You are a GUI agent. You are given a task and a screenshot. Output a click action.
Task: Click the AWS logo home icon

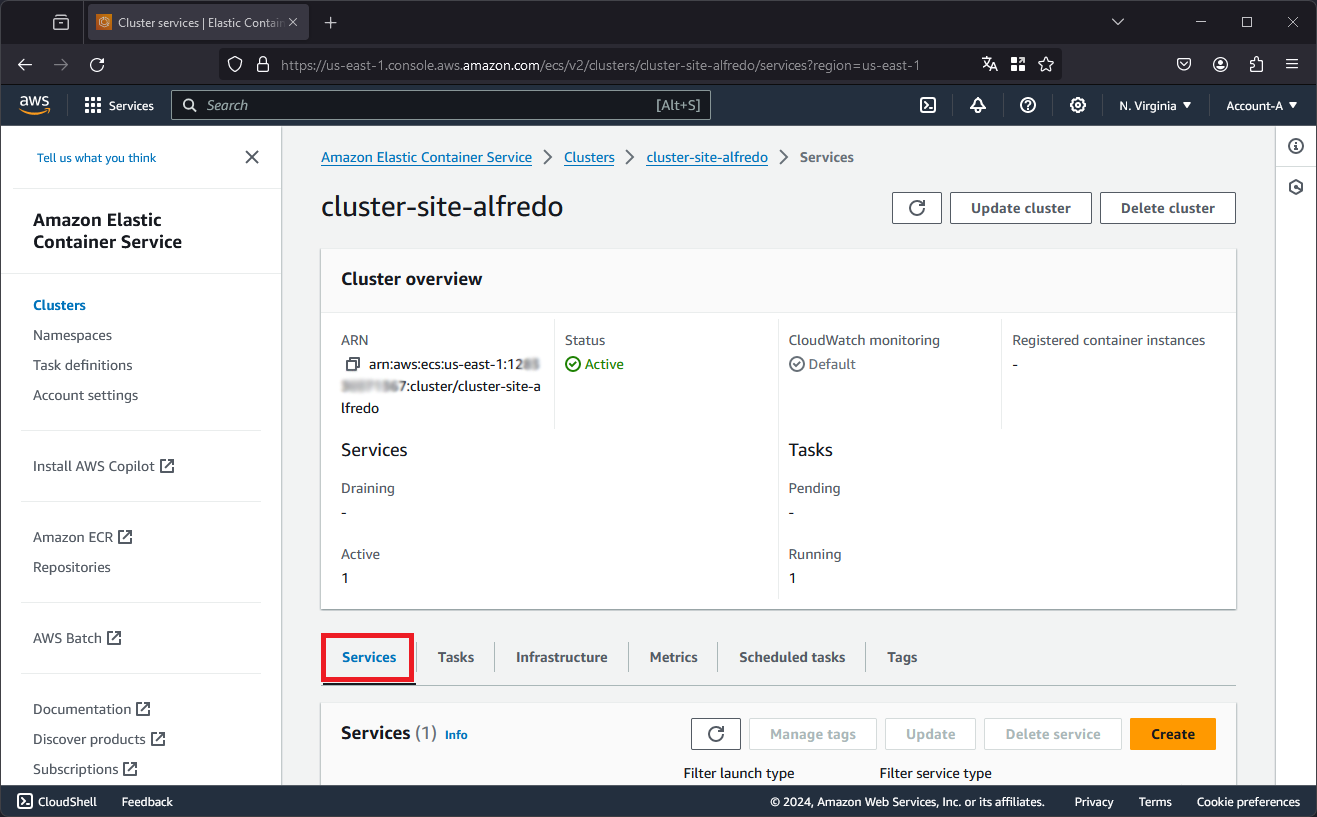point(34,105)
